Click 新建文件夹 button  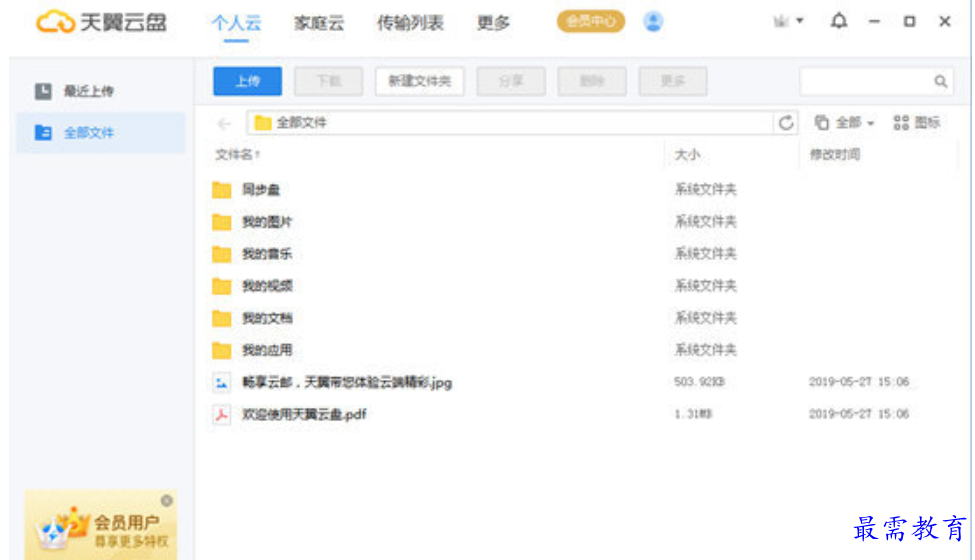tap(420, 81)
